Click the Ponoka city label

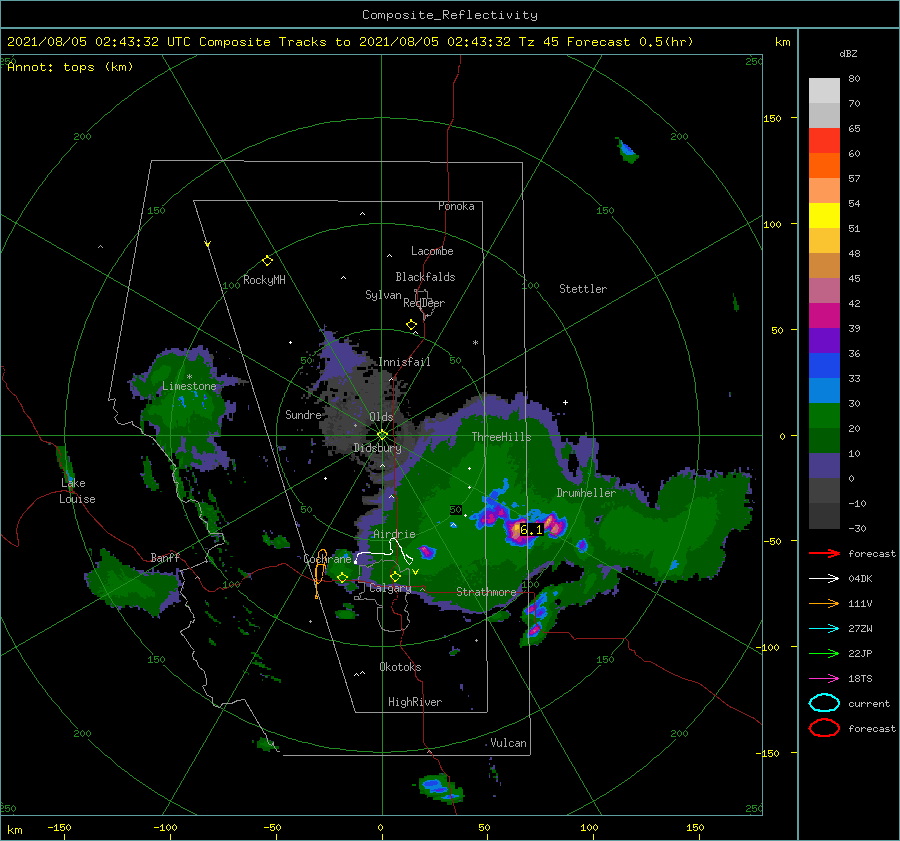456,206
